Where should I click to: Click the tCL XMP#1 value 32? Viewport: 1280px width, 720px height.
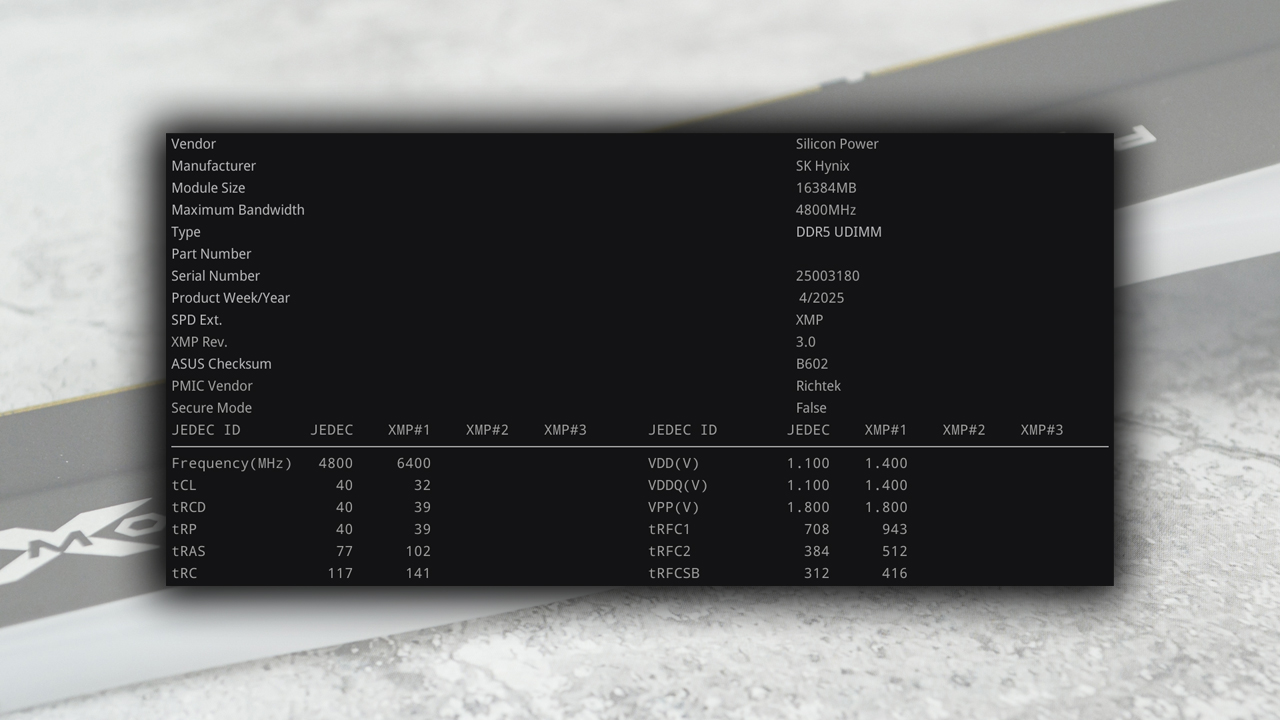pos(422,485)
